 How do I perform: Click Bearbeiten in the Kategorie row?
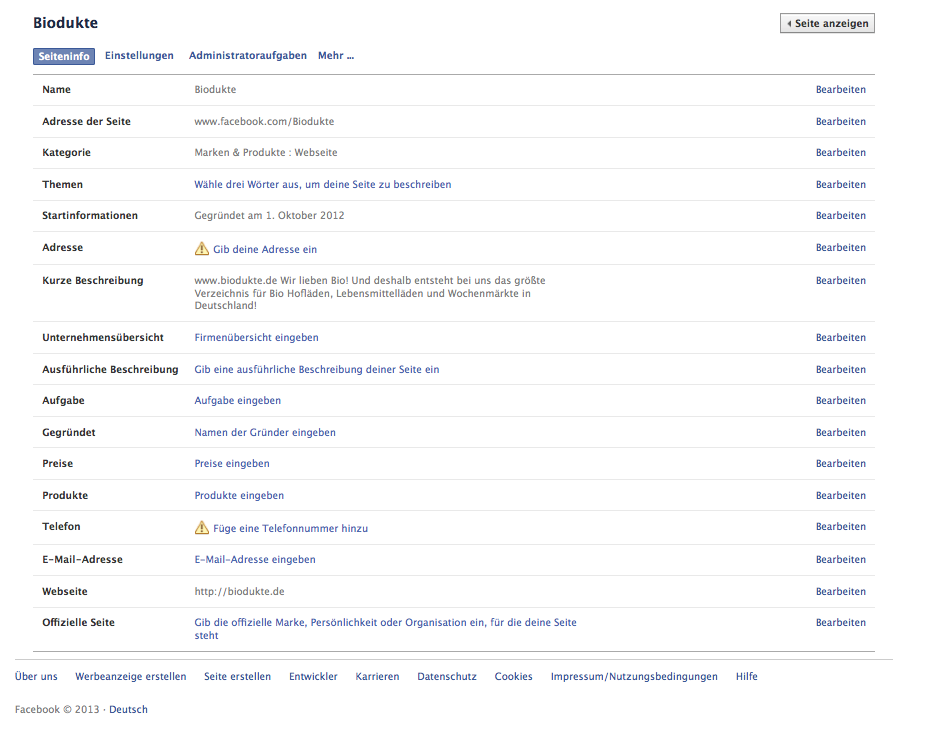[x=840, y=153]
